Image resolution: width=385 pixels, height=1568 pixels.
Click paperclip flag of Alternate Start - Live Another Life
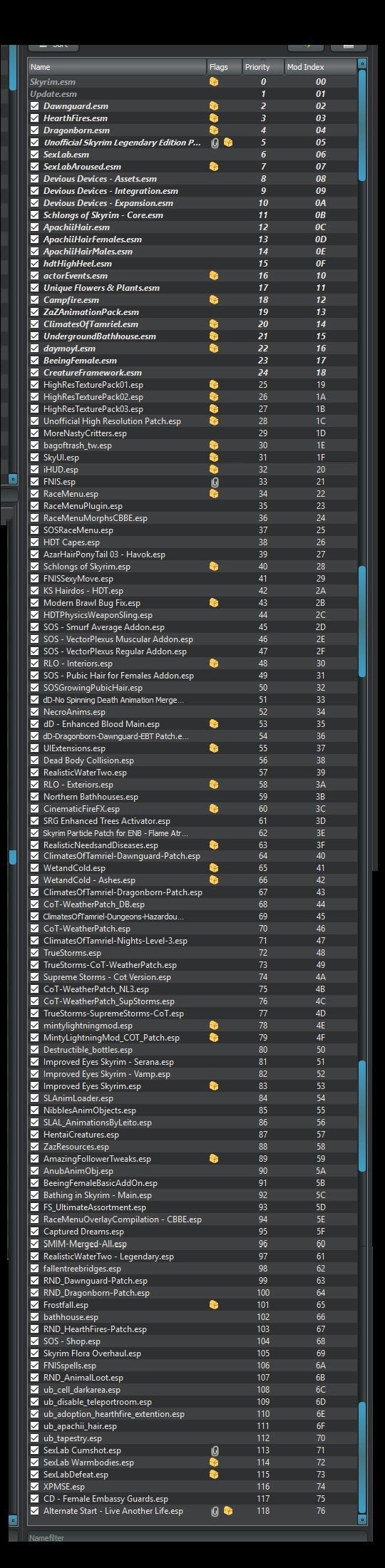click(215, 1511)
